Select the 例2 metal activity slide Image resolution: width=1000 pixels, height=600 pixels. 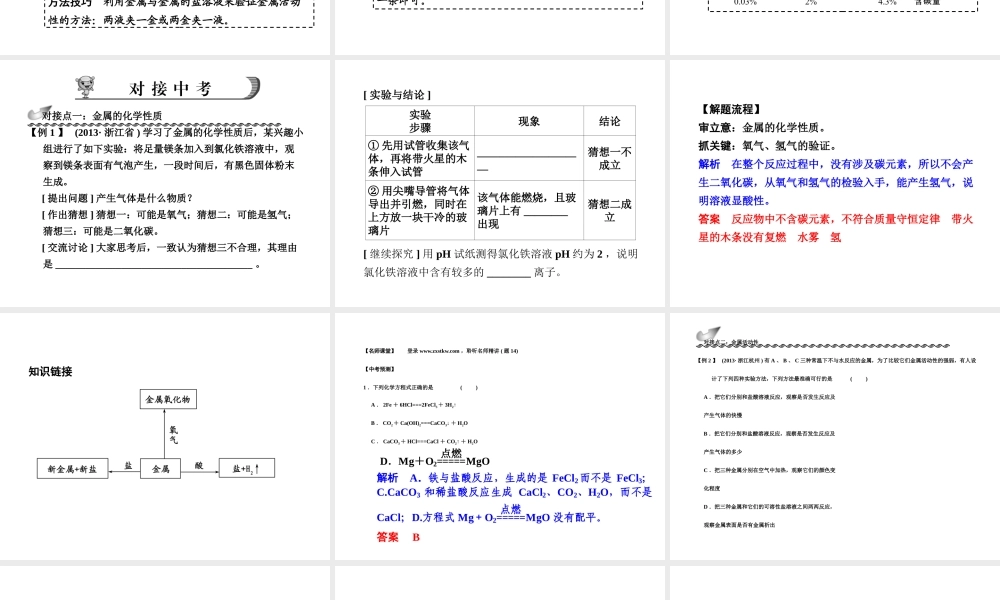tap(835, 436)
